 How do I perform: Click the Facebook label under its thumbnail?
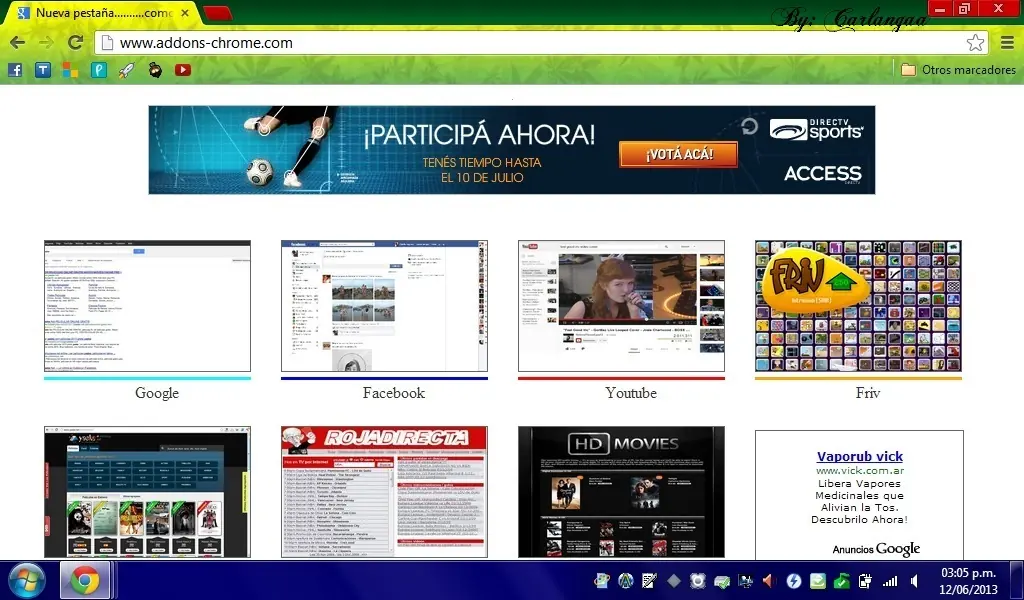pyautogui.click(x=394, y=393)
